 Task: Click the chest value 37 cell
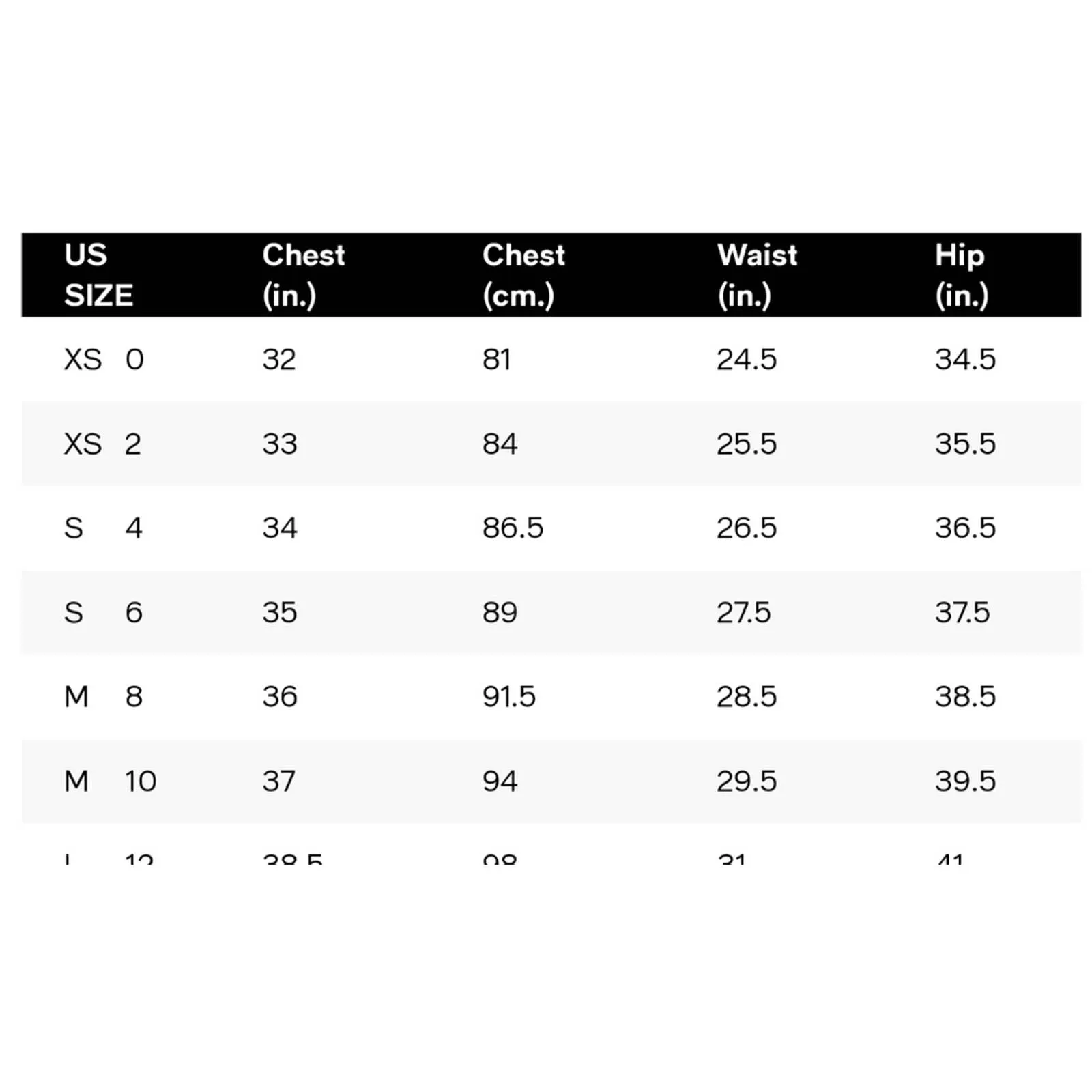point(279,781)
